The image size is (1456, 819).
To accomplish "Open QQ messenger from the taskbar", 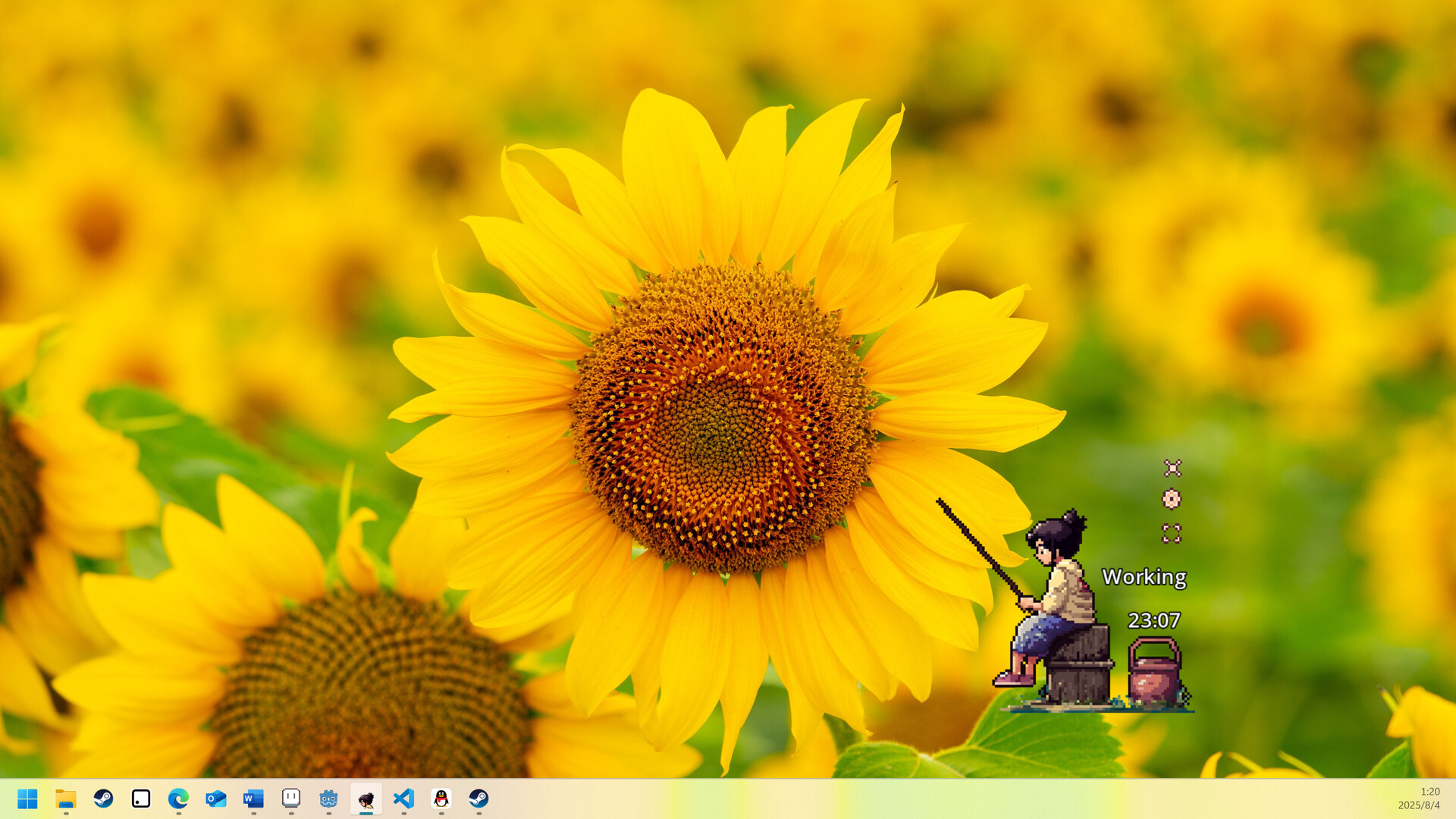I will click(x=441, y=799).
